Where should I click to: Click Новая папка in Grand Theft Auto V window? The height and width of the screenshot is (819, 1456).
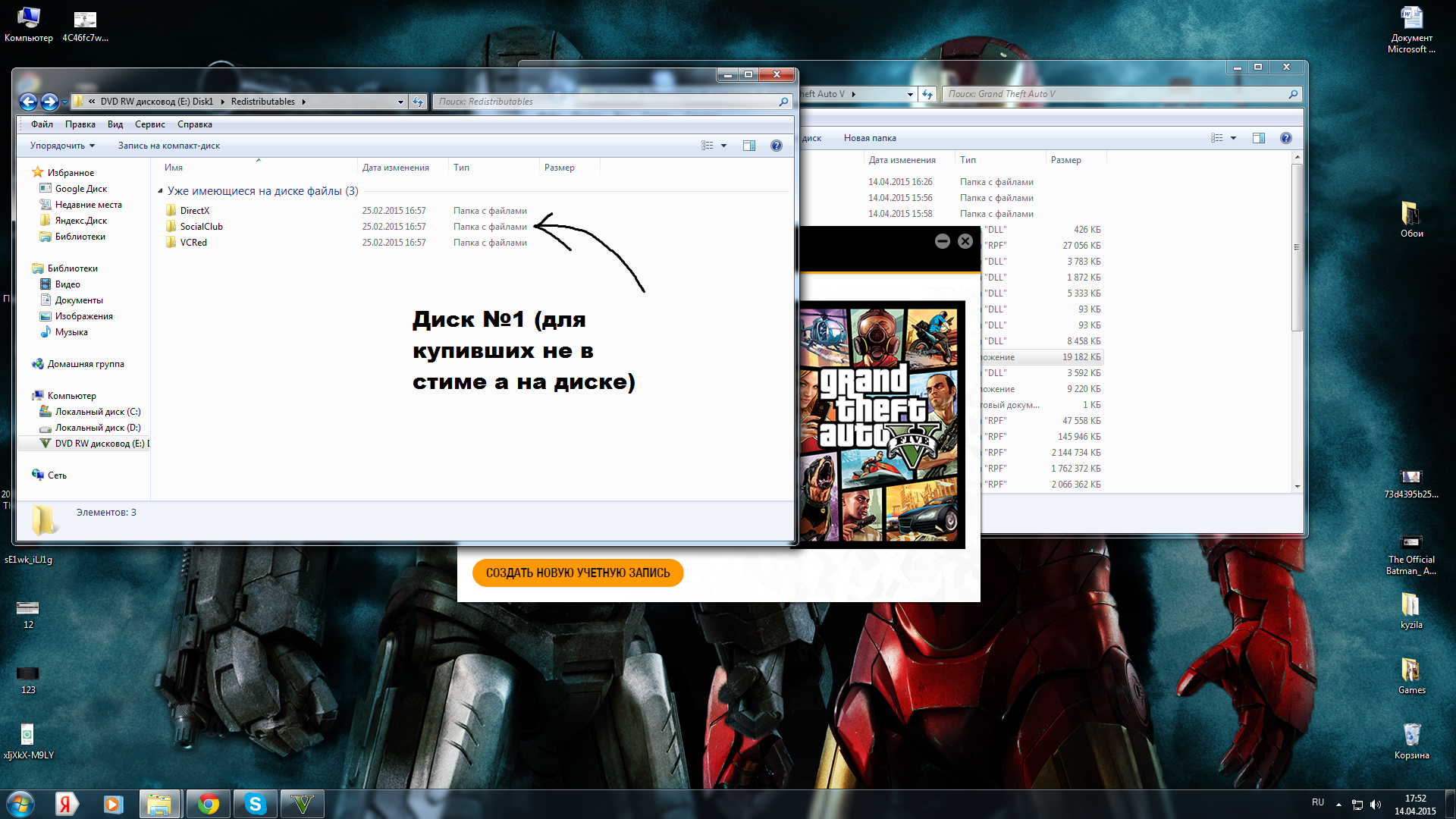[x=870, y=138]
